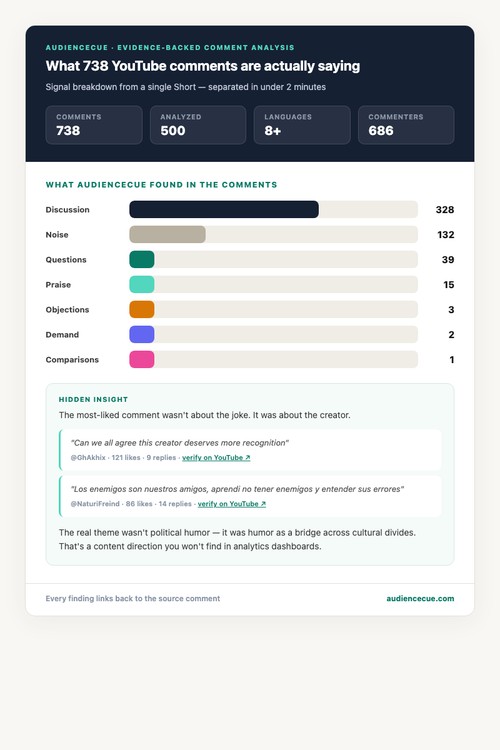Screen dimensions: 500x750
Task: Click the Hidden Insight heading
Action: (x=93, y=399)
